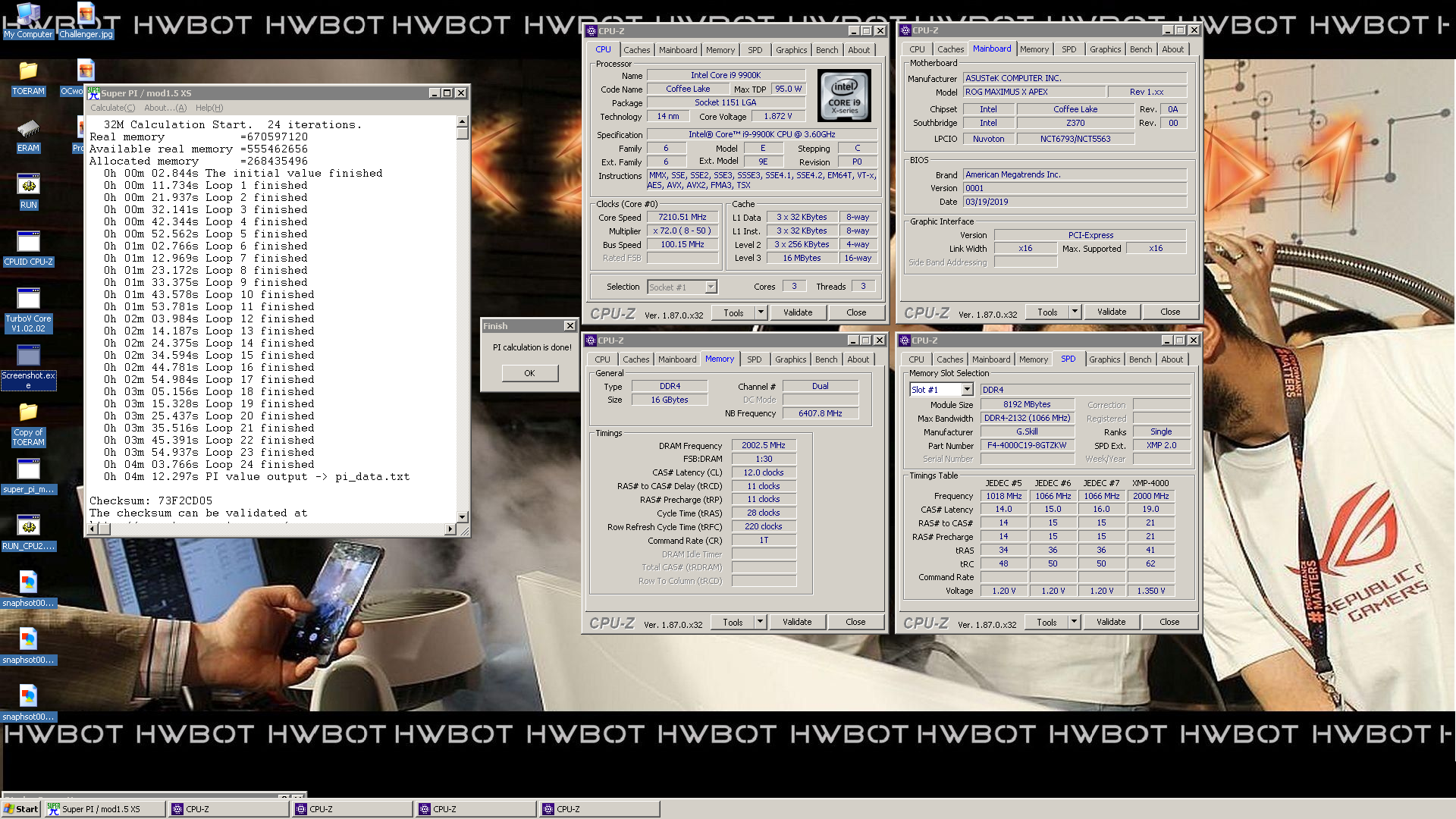This screenshot has width=1456, height=819.
Task: Open second snaphot00 image icon
Action: click(28, 648)
